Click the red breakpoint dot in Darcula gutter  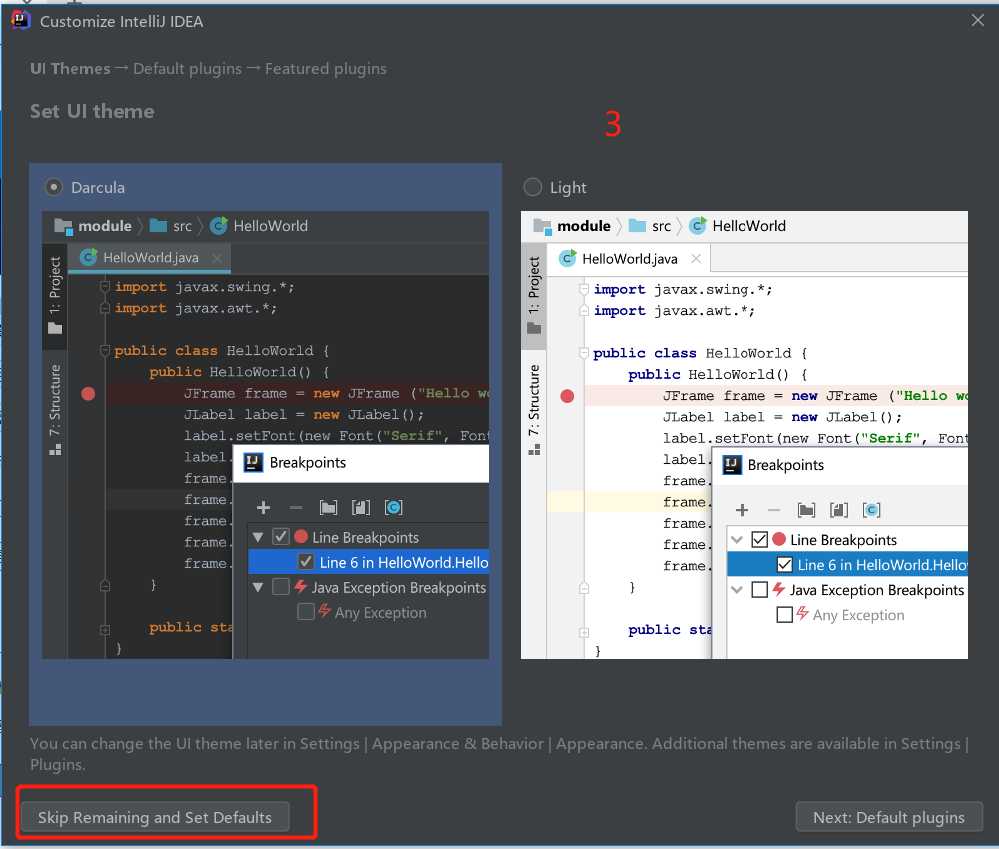click(88, 394)
